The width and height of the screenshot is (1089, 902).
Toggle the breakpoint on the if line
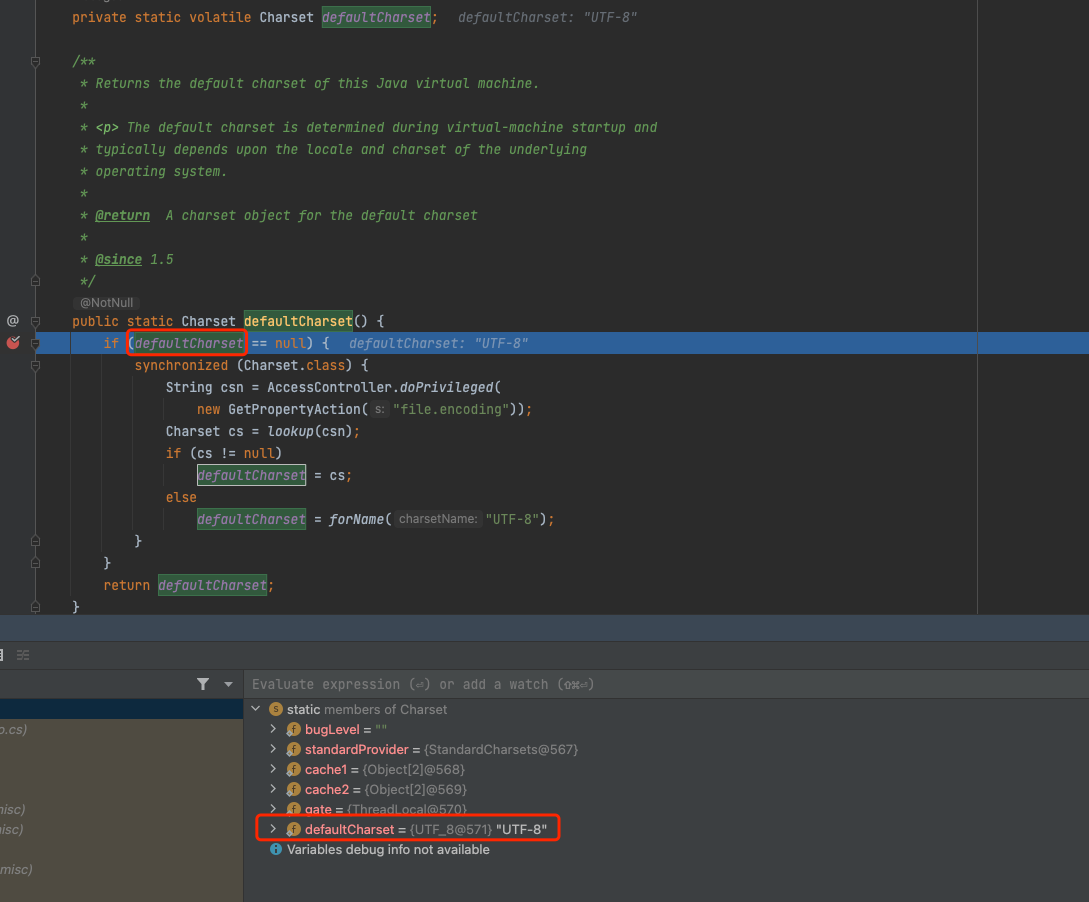tap(13, 343)
